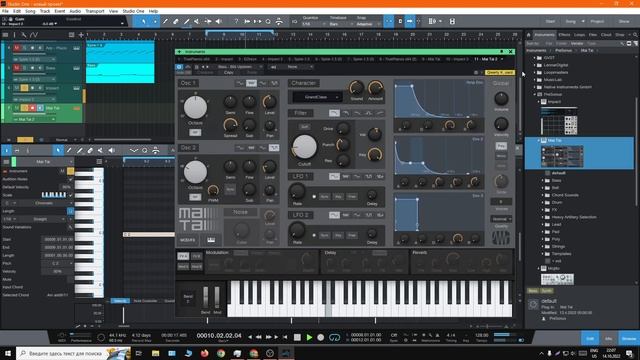Select the Arrow tool in main toolbar
This screenshot has height=360, width=640.
click(144, 21)
